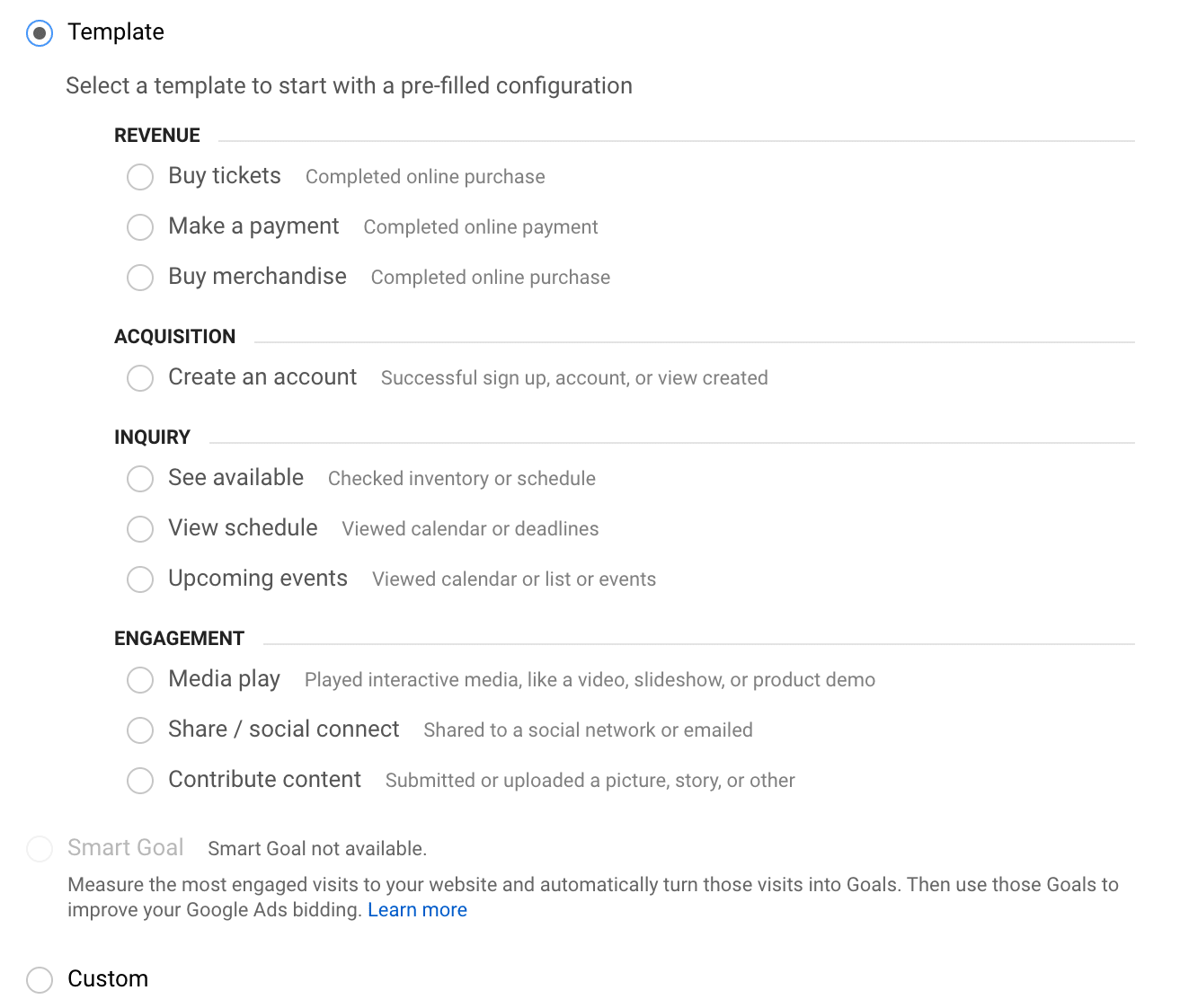Select the Make a payment radio button
The image size is (1180, 1008).
(140, 227)
